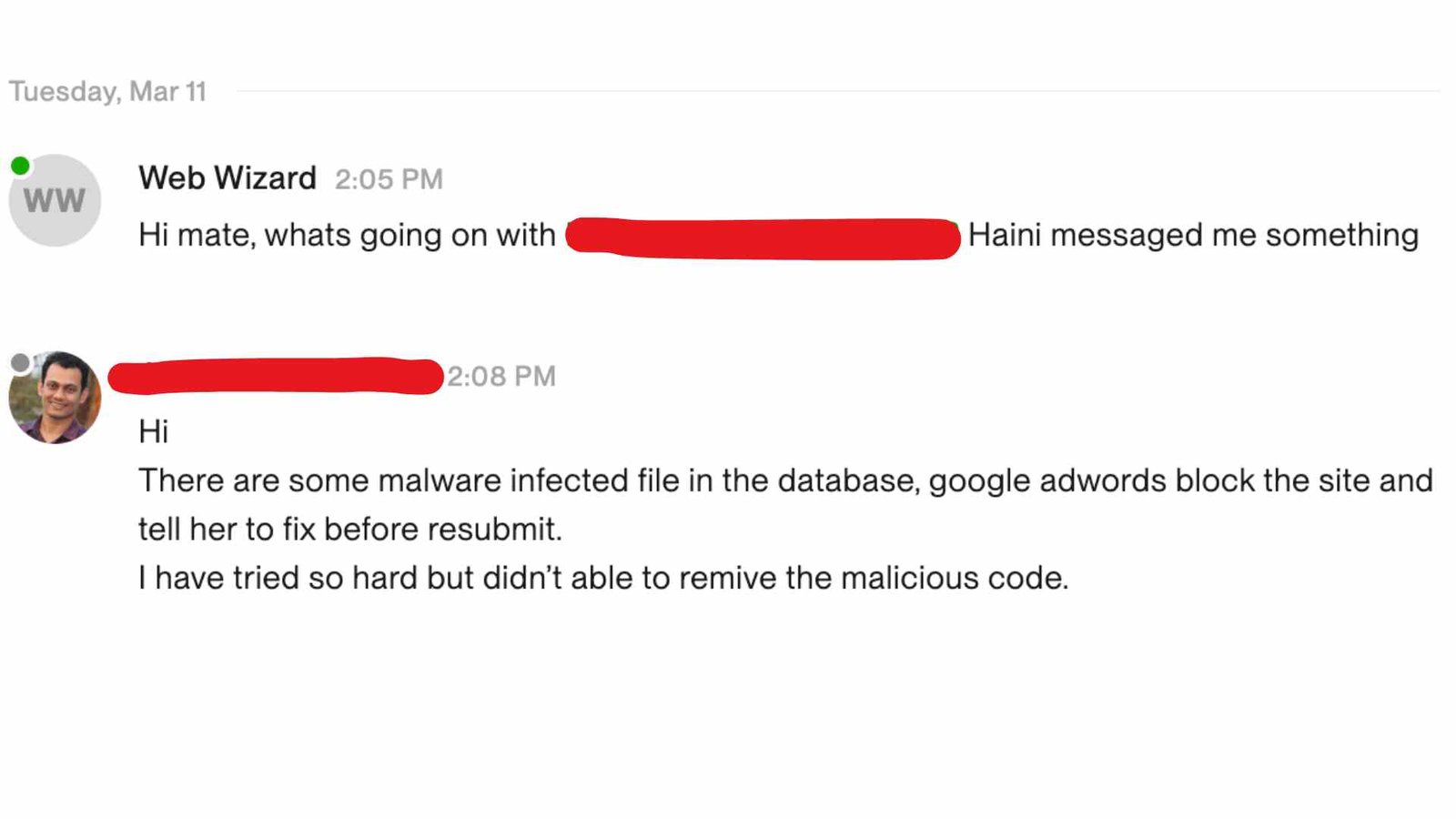Image resolution: width=1456 pixels, height=819 pixels.
Task: Open the second sender's profile photo
Action: click(55, 398)
